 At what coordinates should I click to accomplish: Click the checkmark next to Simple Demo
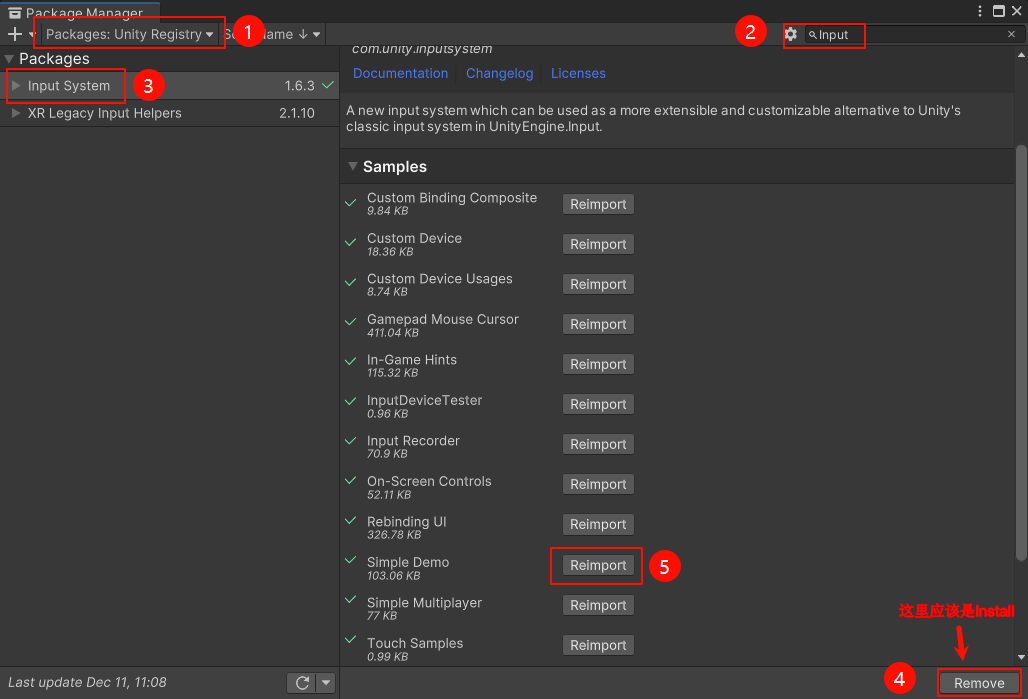[x=351, y=560]
